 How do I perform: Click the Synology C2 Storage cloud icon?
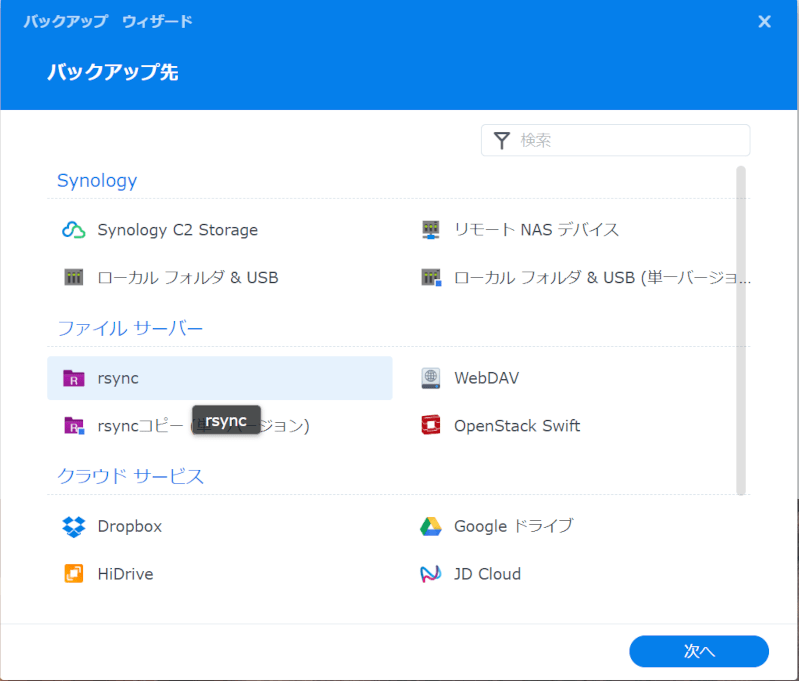click(x=73, y=230)
